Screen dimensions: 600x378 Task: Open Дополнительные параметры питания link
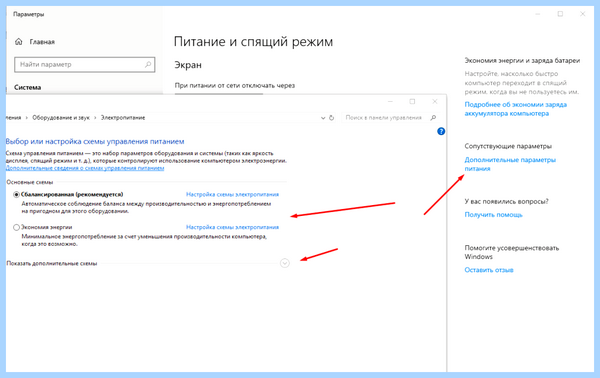pos(510,164)
